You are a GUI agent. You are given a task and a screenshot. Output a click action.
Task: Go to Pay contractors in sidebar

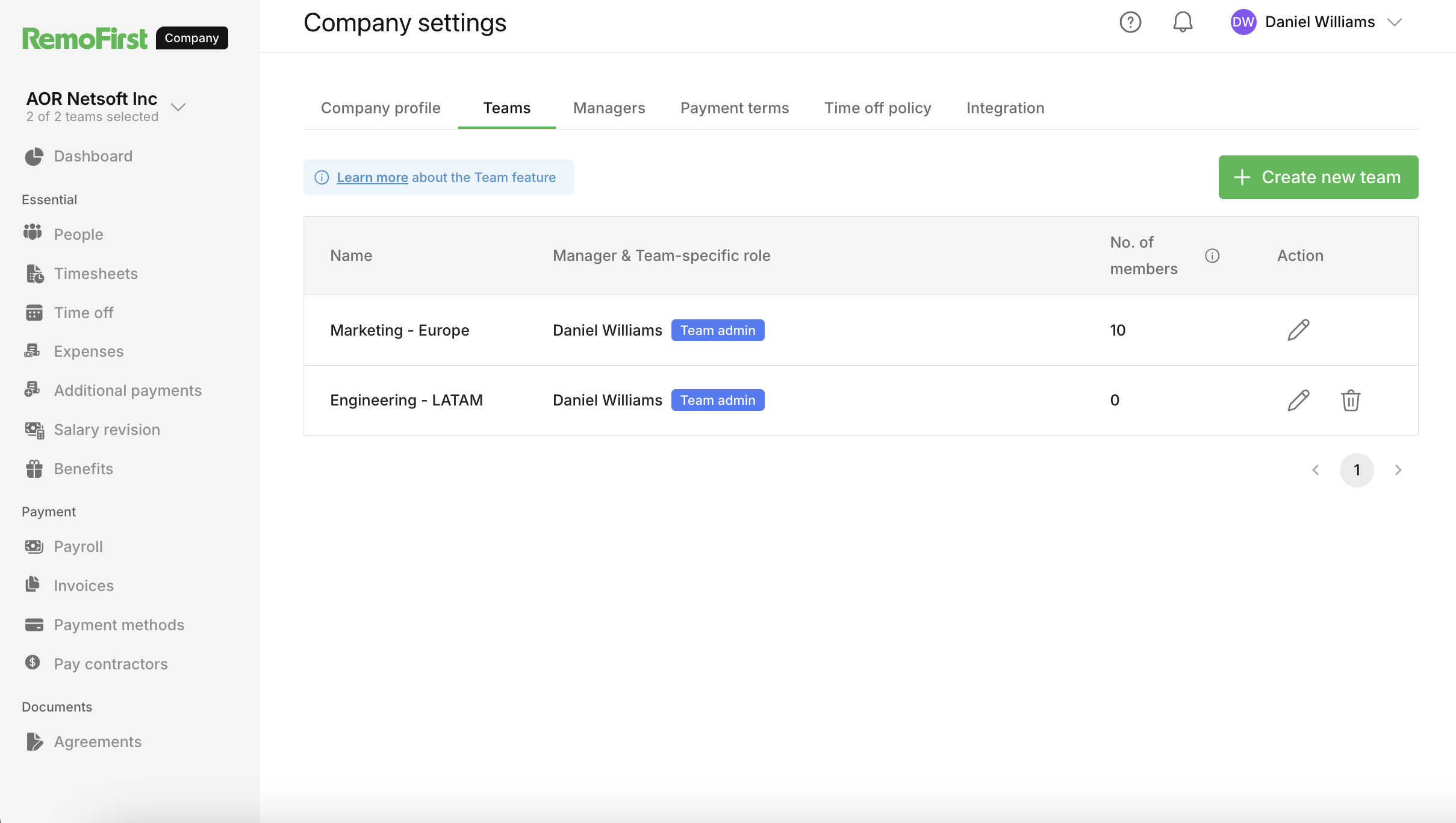111,664
